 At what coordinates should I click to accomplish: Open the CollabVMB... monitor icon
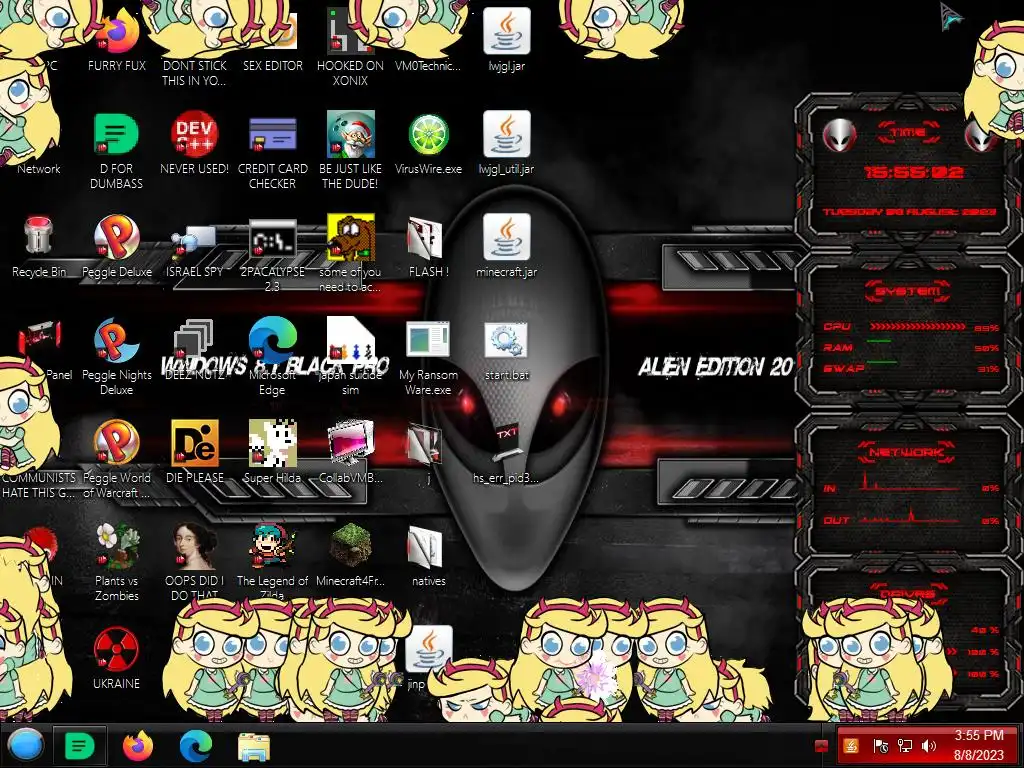[x=351, y=443]
